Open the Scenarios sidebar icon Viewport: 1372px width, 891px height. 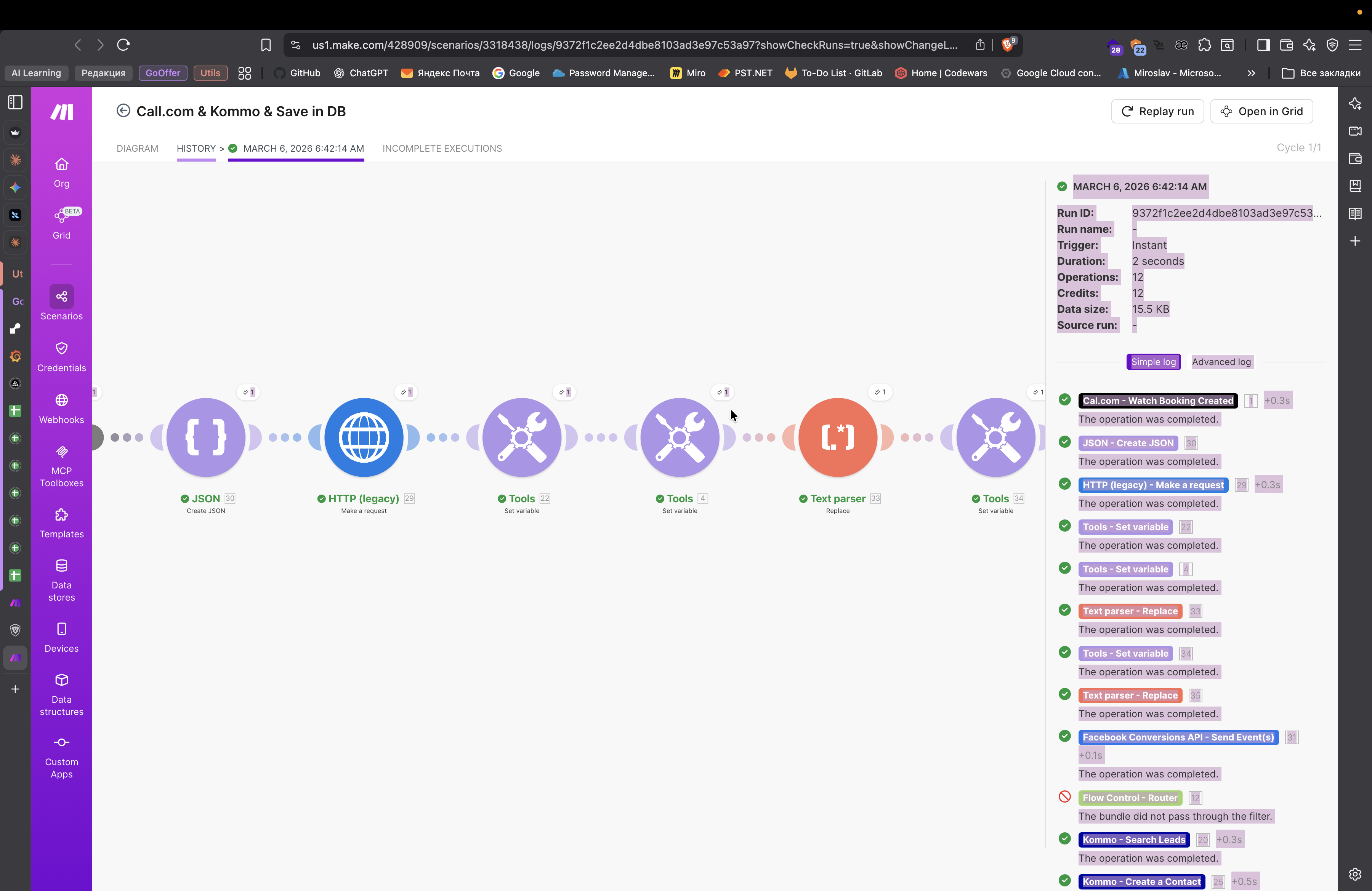(x=62, y=297)
